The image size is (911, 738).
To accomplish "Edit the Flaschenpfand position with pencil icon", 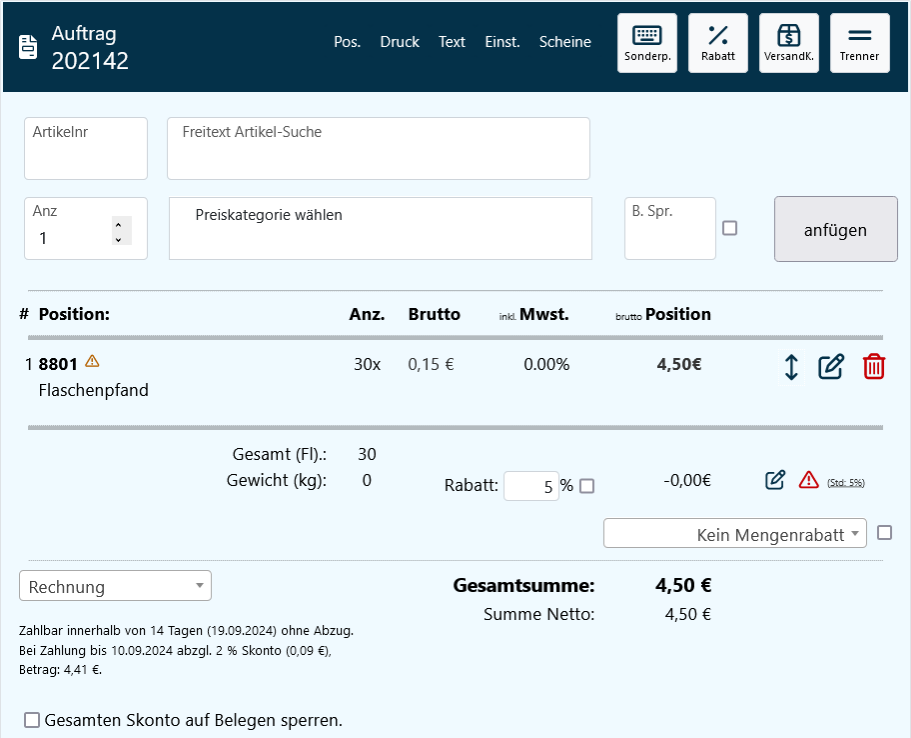I will coord(831,367).
